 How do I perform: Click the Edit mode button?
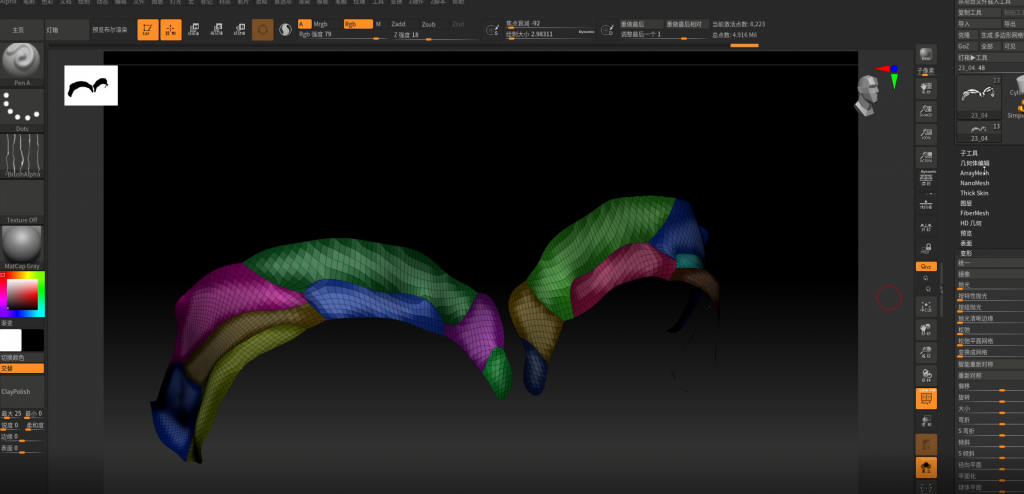click(x=148, y=30)
